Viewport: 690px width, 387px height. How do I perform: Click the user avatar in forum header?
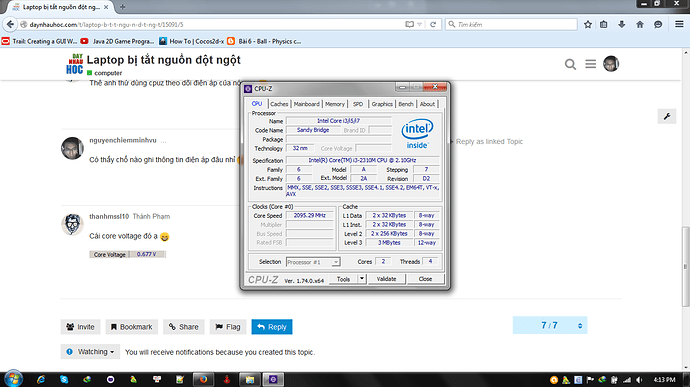point(611,64)
